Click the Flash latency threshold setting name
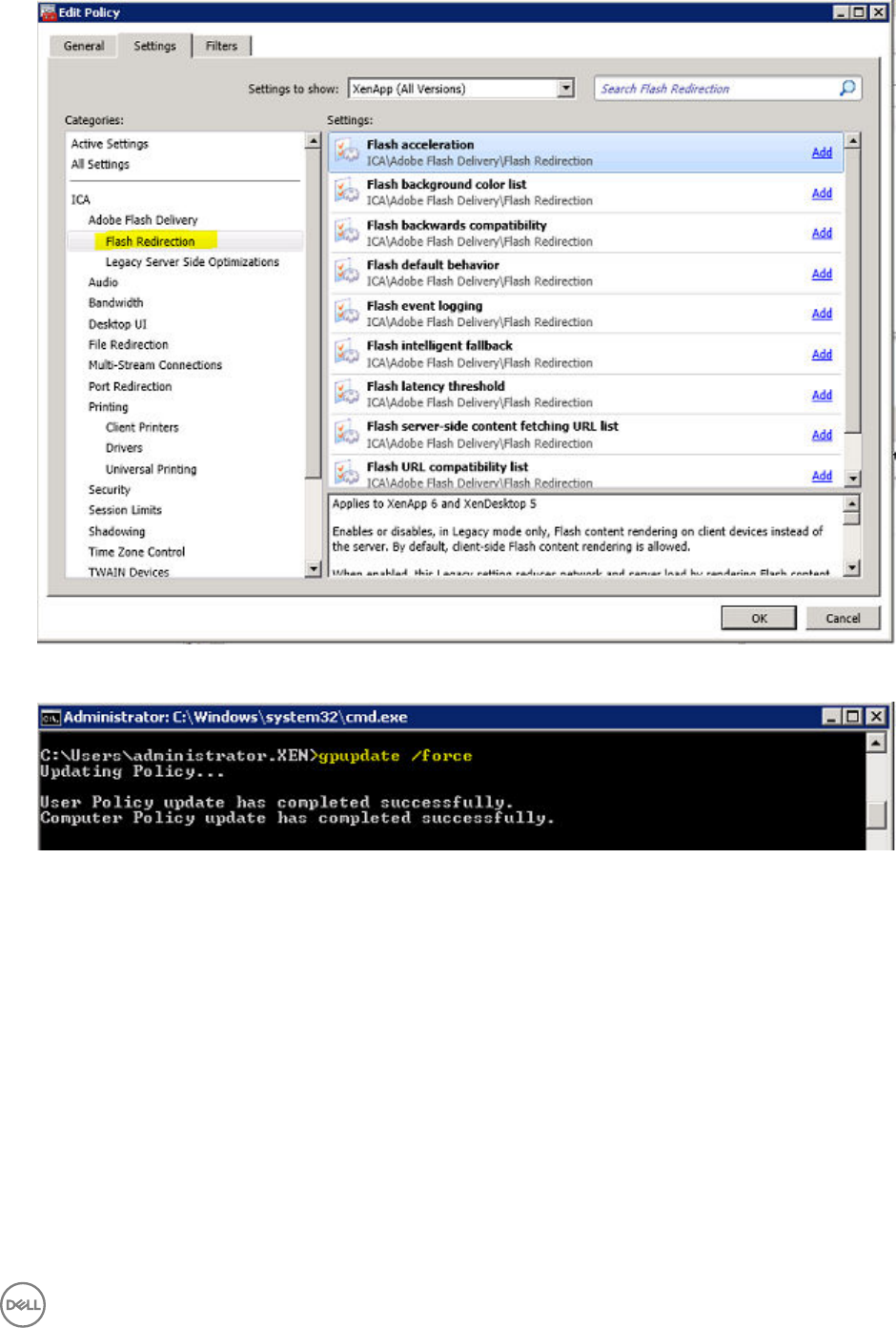Viewport: 896px width, 1328px height. 436,386
